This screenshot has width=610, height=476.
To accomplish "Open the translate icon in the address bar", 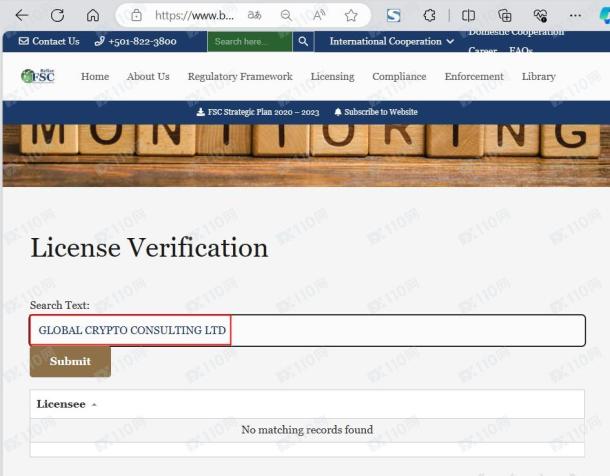I will click(x=254, y=15).
